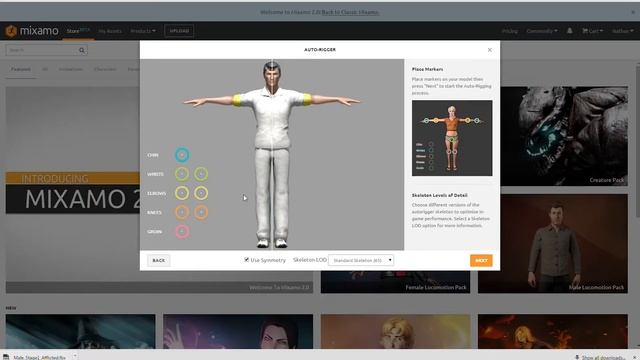Click the character model in viewport

pos(272,154)
